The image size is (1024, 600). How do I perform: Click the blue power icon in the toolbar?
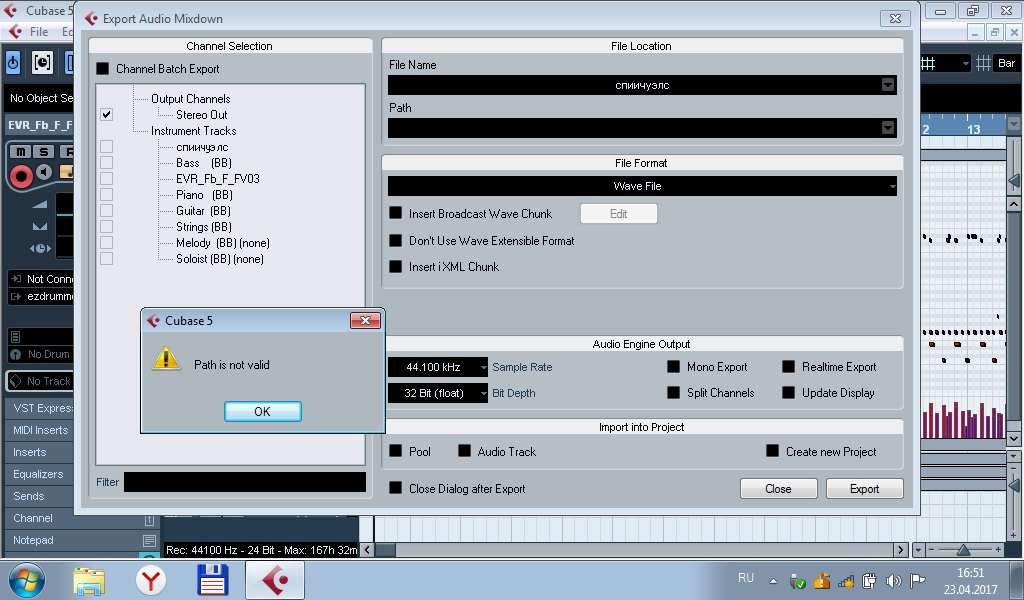tap(13, 63)
